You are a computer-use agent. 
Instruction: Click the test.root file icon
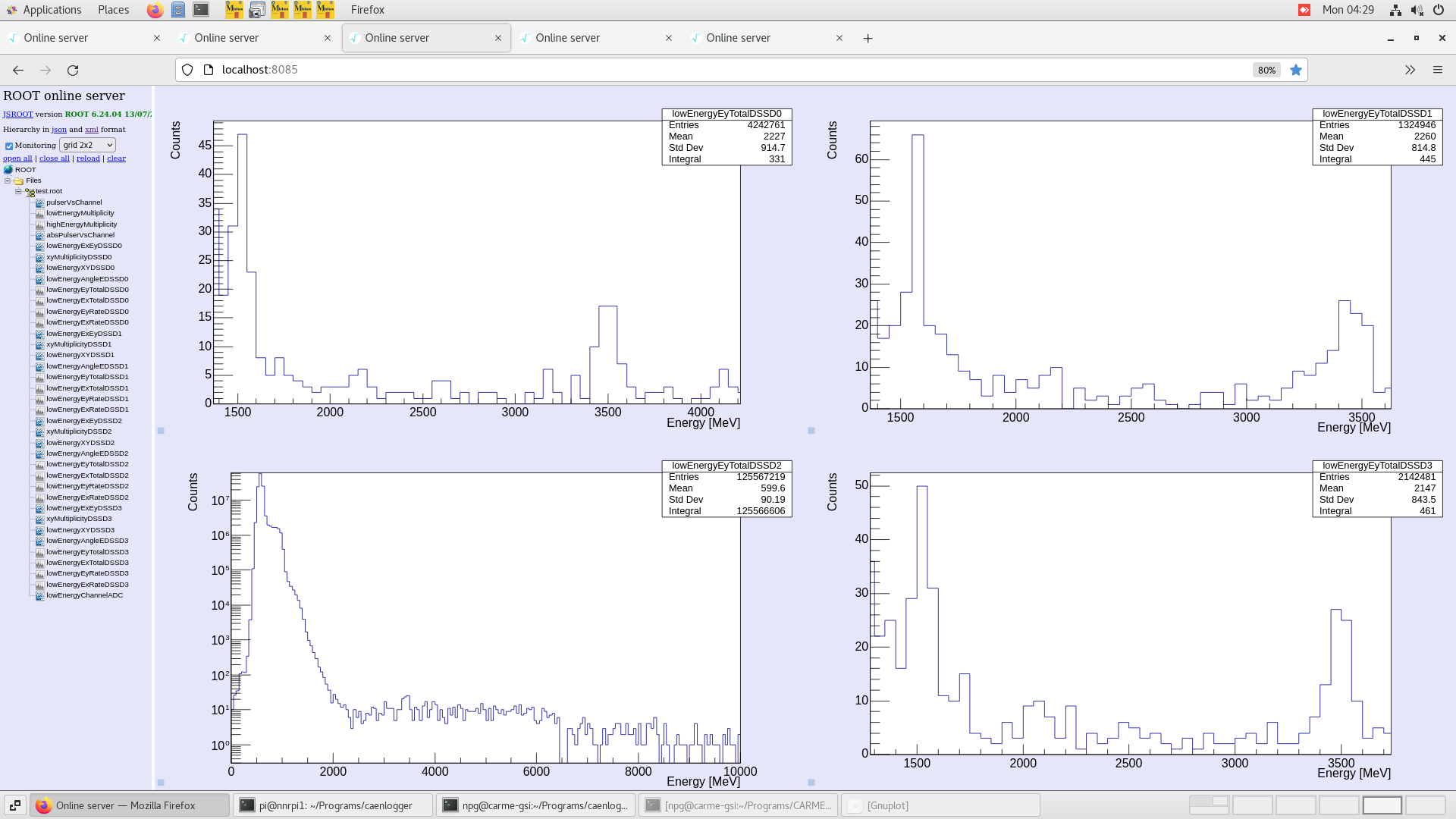[x=29, y=191]
